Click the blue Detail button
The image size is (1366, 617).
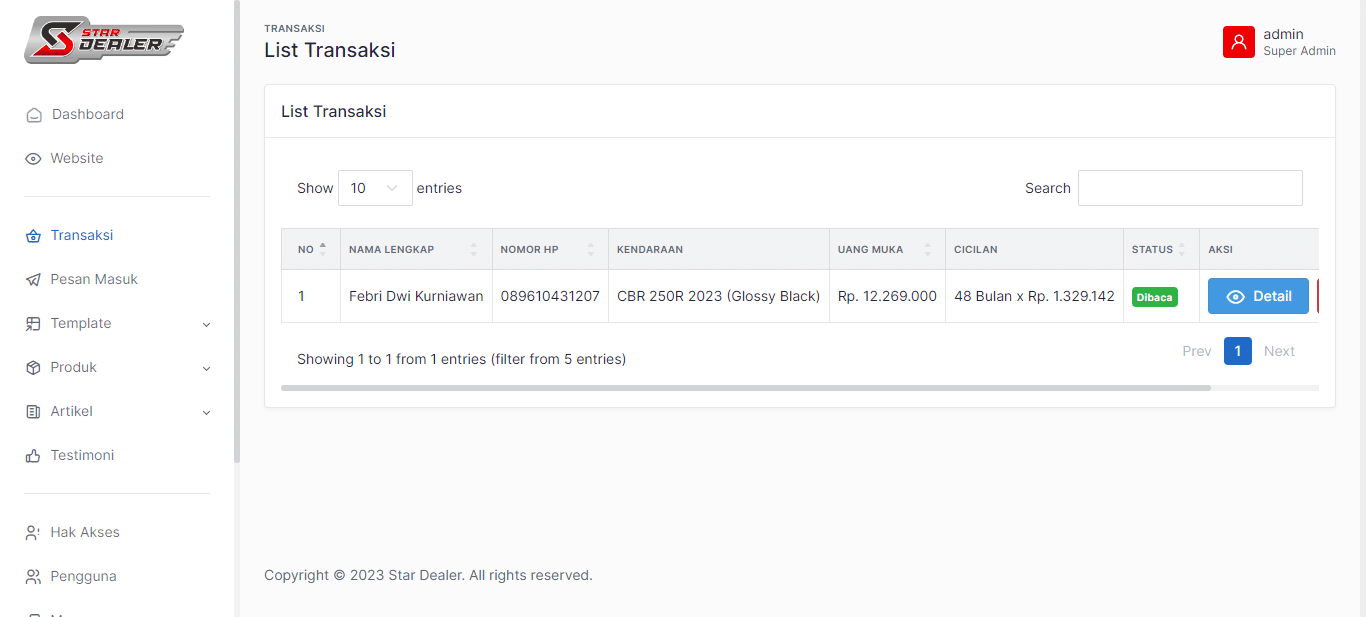click(x=1258, y=296)
